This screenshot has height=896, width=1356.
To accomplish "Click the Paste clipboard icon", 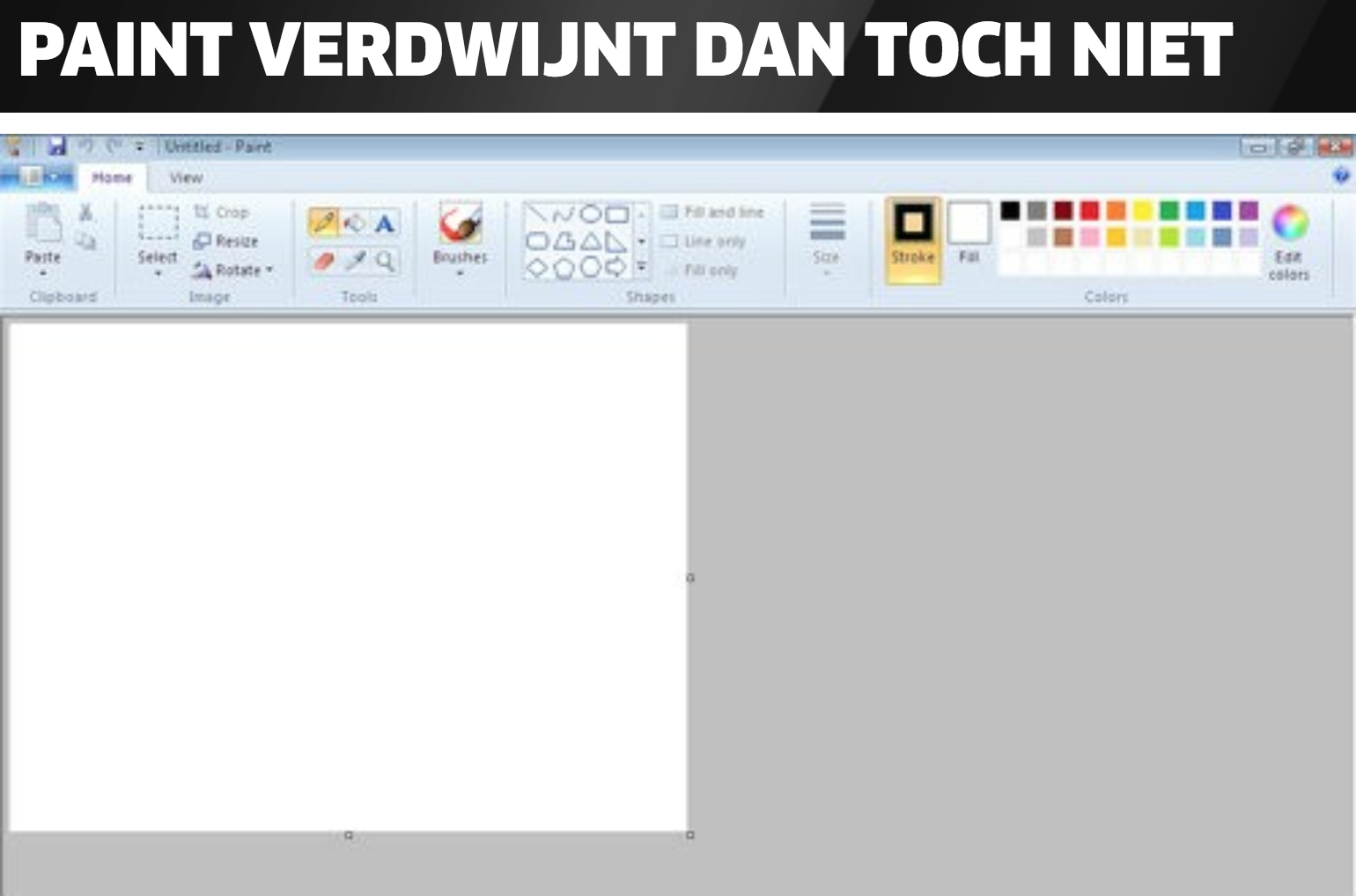I will [43, 223].
